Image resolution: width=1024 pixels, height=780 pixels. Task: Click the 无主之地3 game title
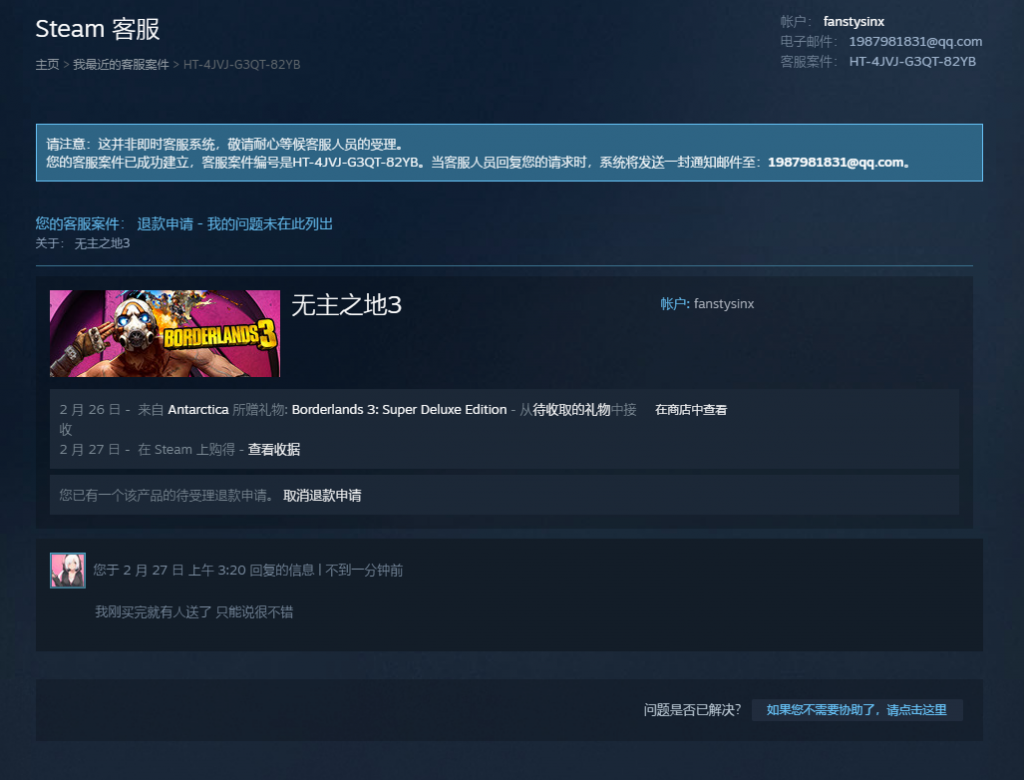pyautogui.click(x=346, y=305)
